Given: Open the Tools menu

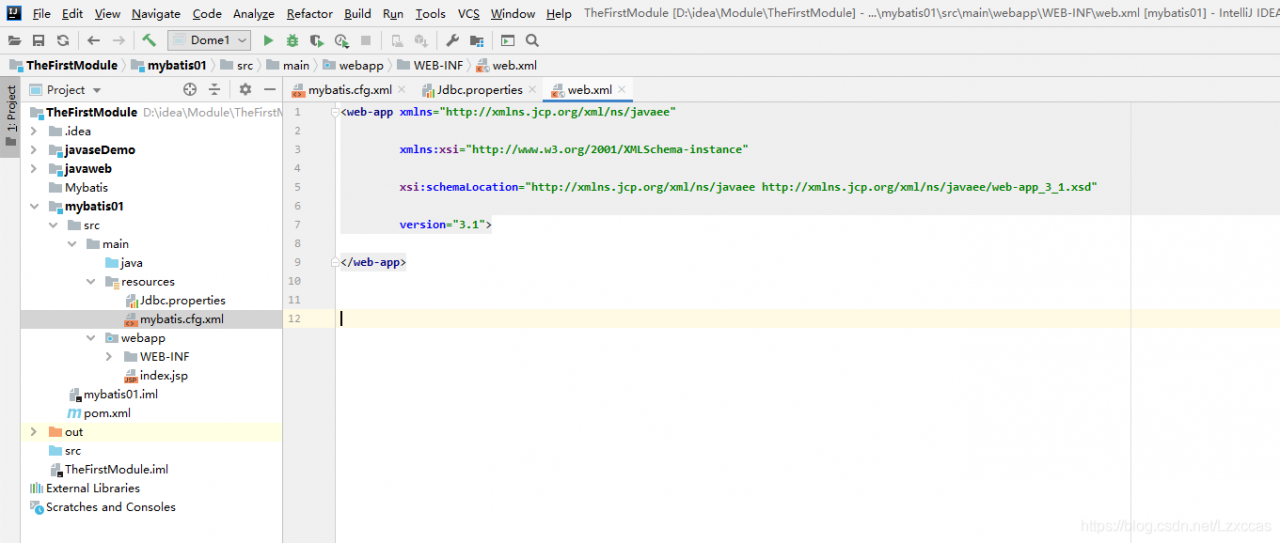Looking at the screenshot, I should point(431,14).
